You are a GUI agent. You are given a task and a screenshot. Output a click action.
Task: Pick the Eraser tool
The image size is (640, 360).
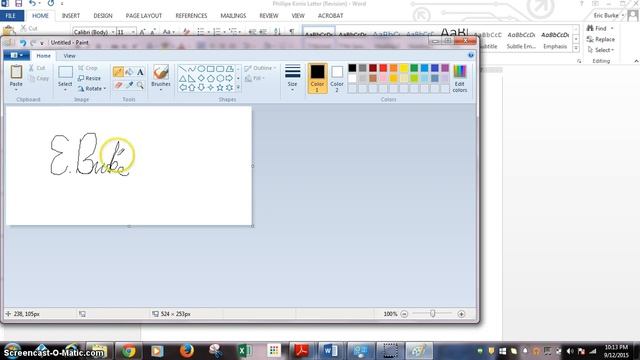tap(118, 85)
